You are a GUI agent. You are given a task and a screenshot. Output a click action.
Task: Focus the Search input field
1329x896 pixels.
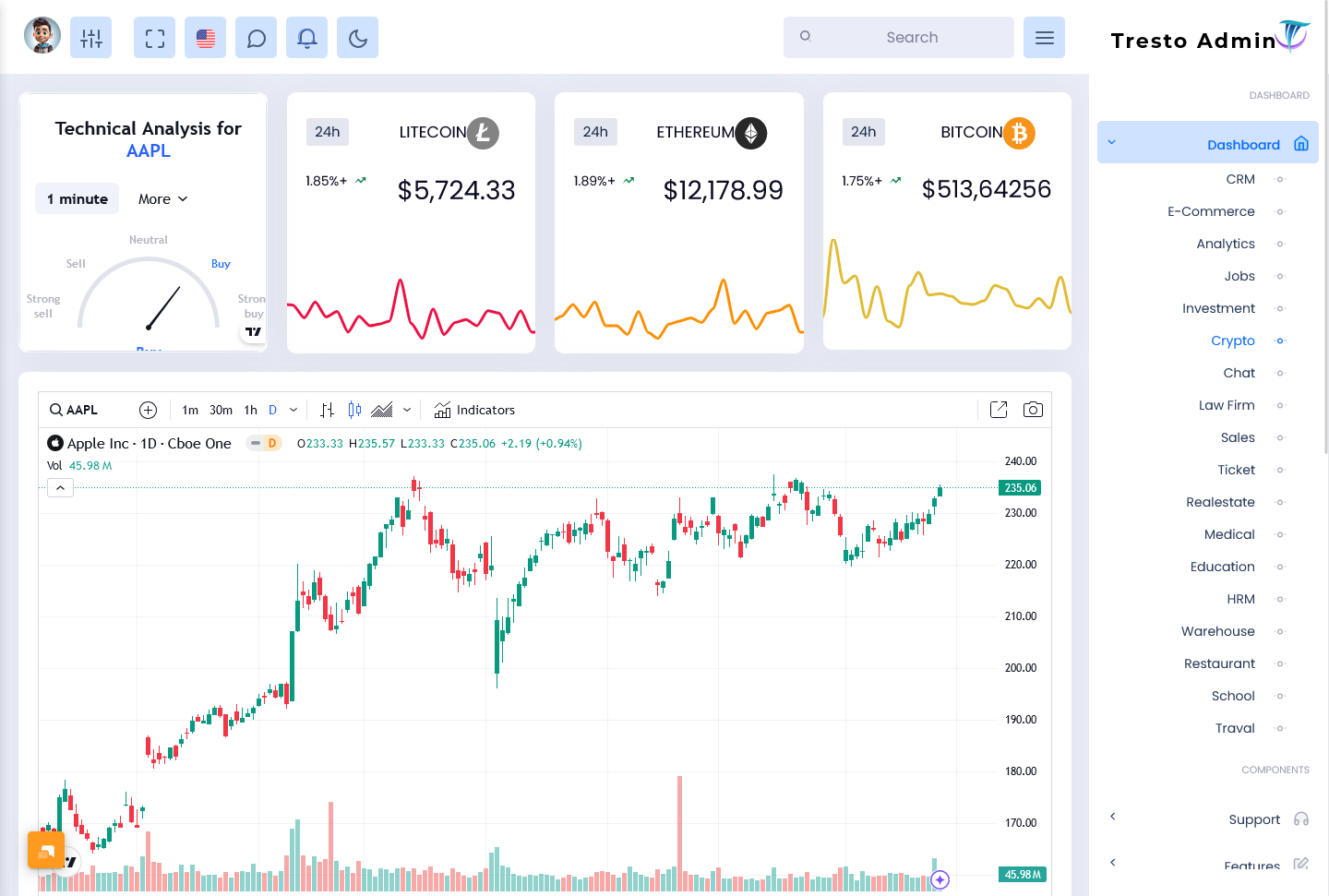point(898,37)
